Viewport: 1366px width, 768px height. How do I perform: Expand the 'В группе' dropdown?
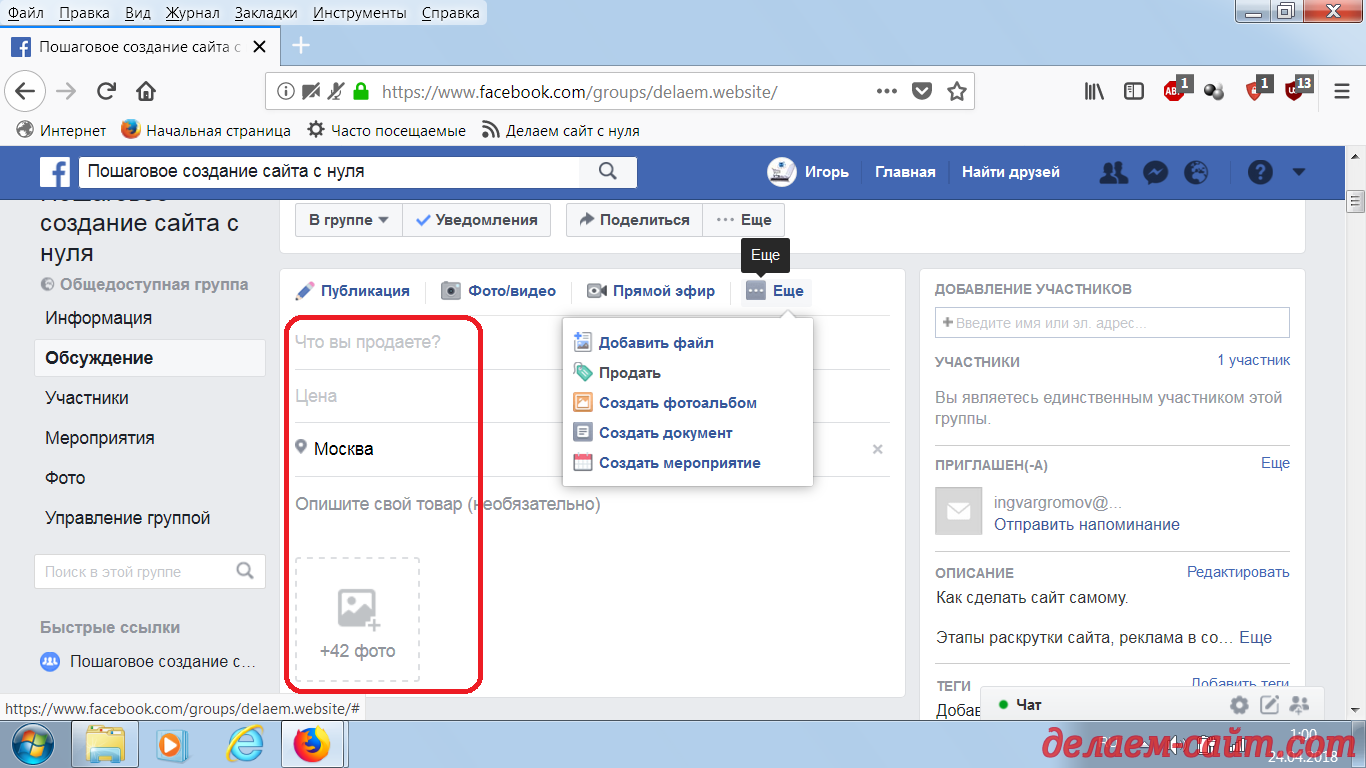(x=348, y=220)
